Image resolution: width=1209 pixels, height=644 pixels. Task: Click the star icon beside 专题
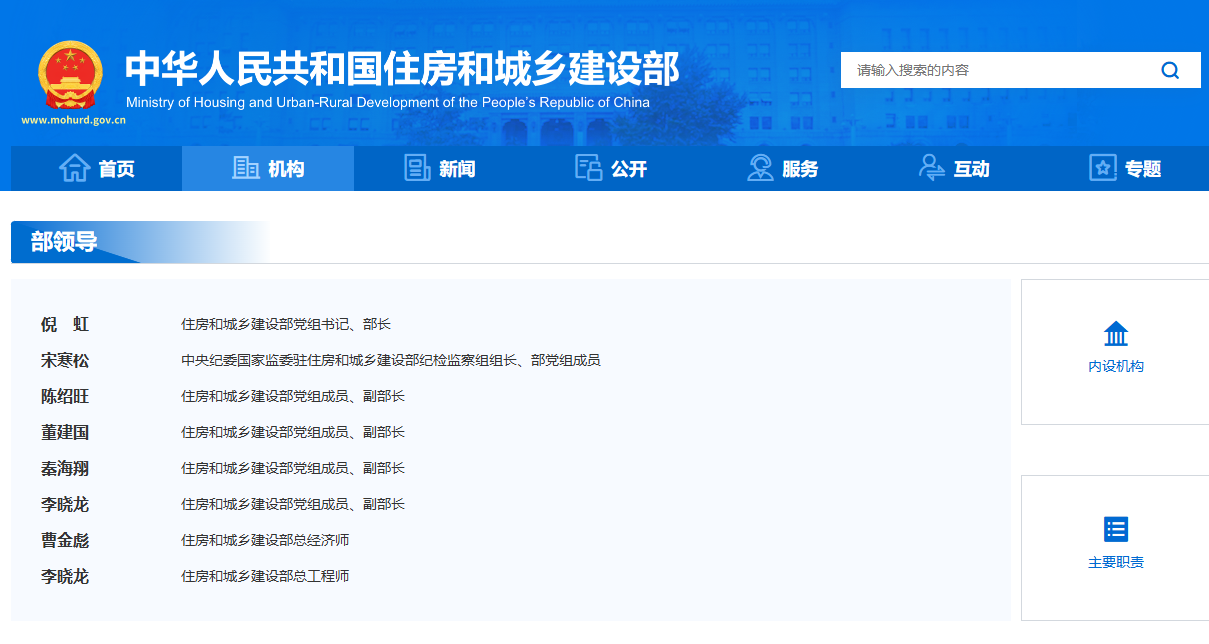1102,168
